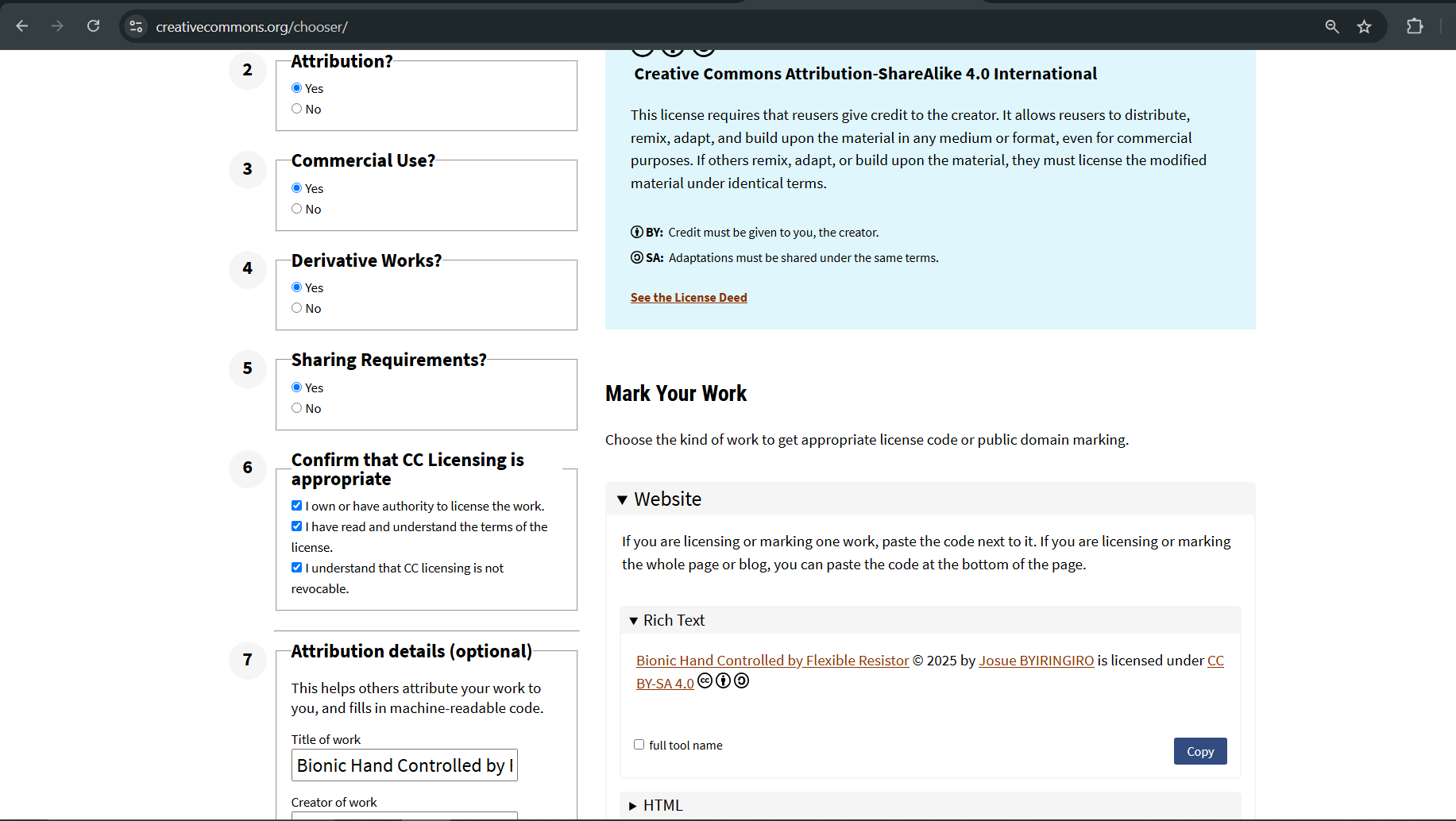Go forward using the browser arrow
The width and height of the screenshot is (1456, 821).
click(57, 26)
